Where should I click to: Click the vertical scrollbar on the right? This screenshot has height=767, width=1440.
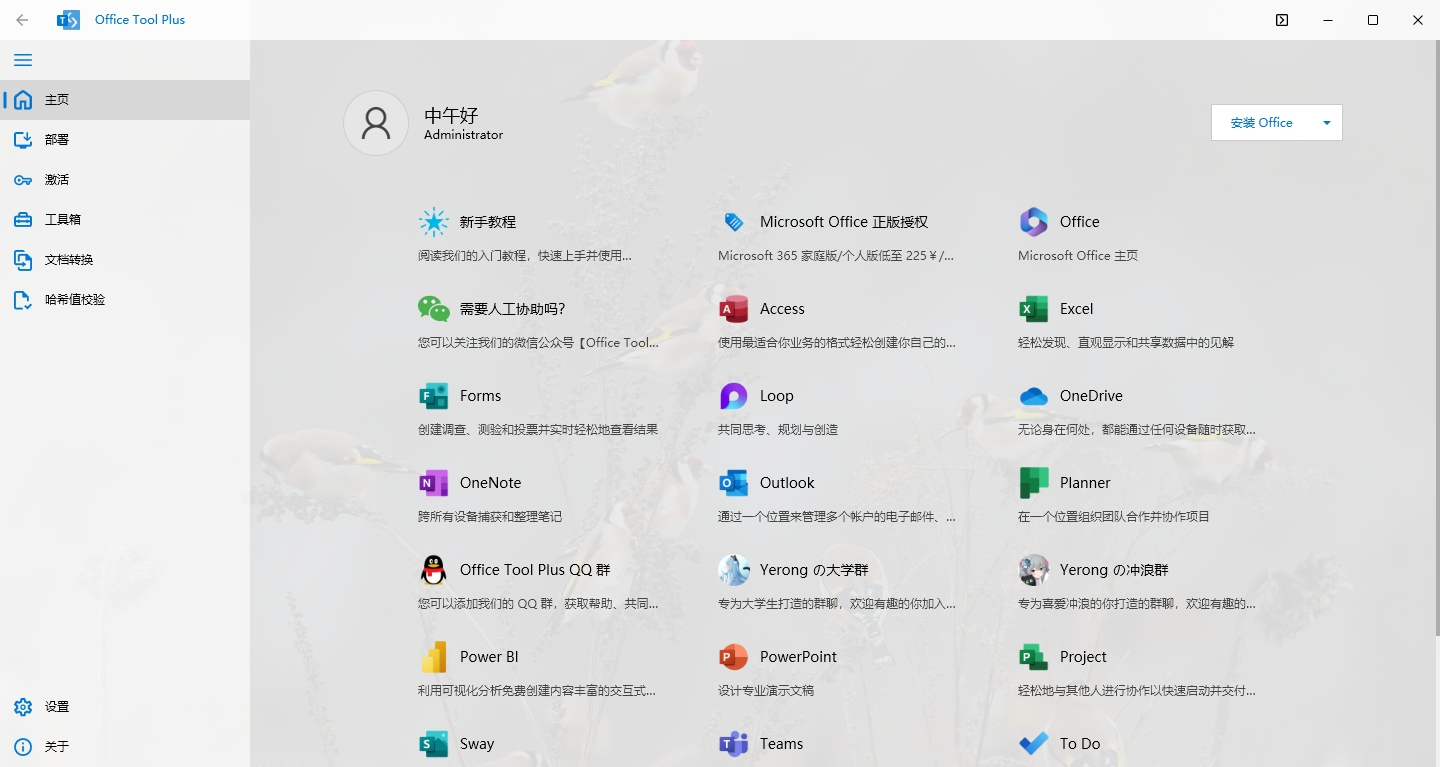[1436, 337]
